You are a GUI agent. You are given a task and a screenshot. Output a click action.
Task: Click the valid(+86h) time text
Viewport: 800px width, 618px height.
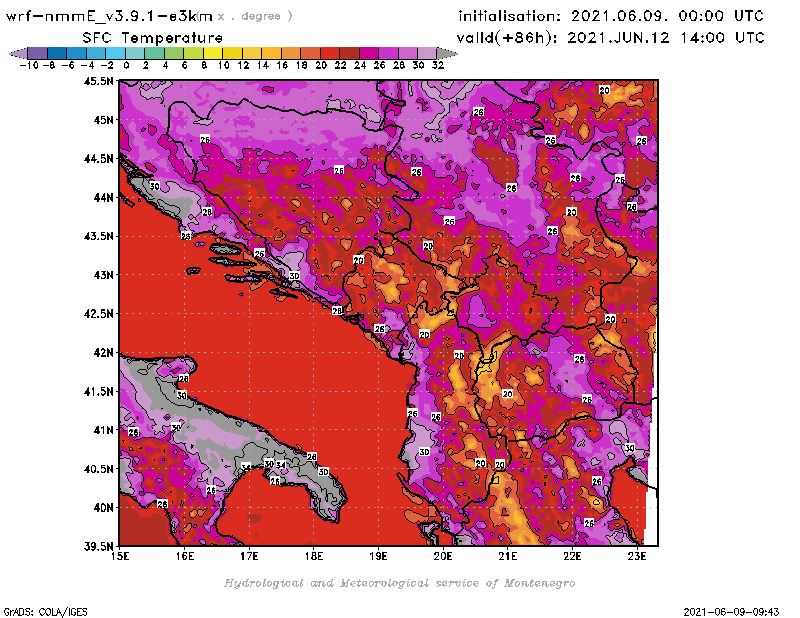(x=610, y=38)
